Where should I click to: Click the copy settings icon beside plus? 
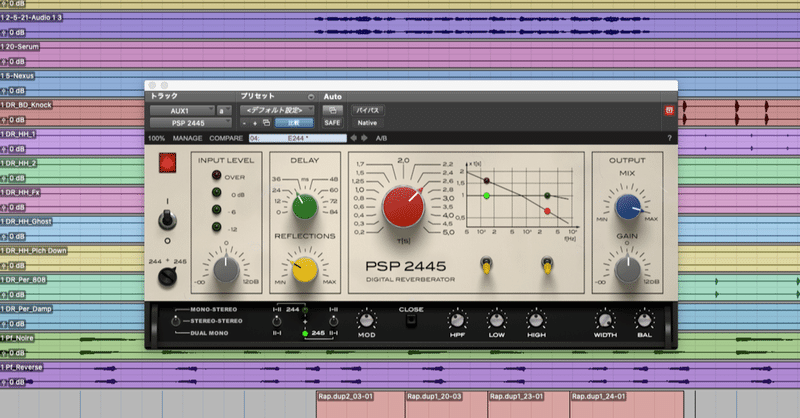point(266,123)
